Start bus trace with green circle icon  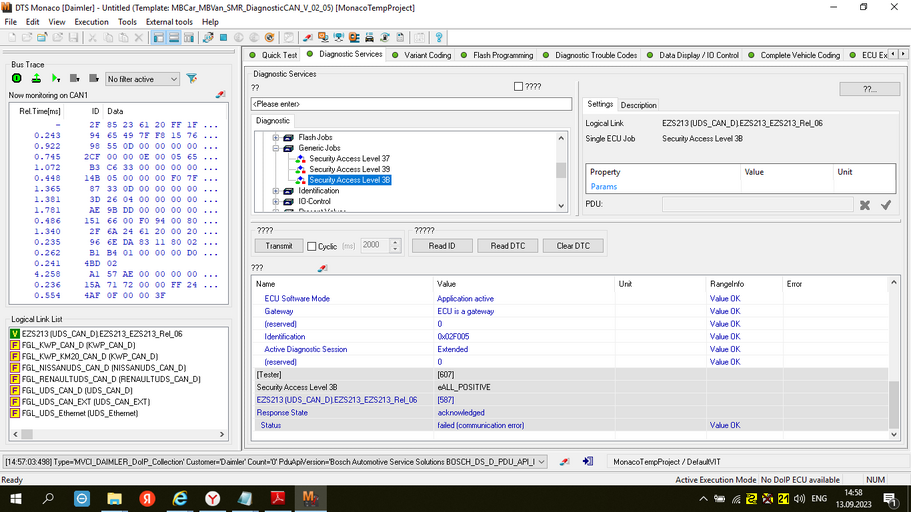tap(17, 78)
